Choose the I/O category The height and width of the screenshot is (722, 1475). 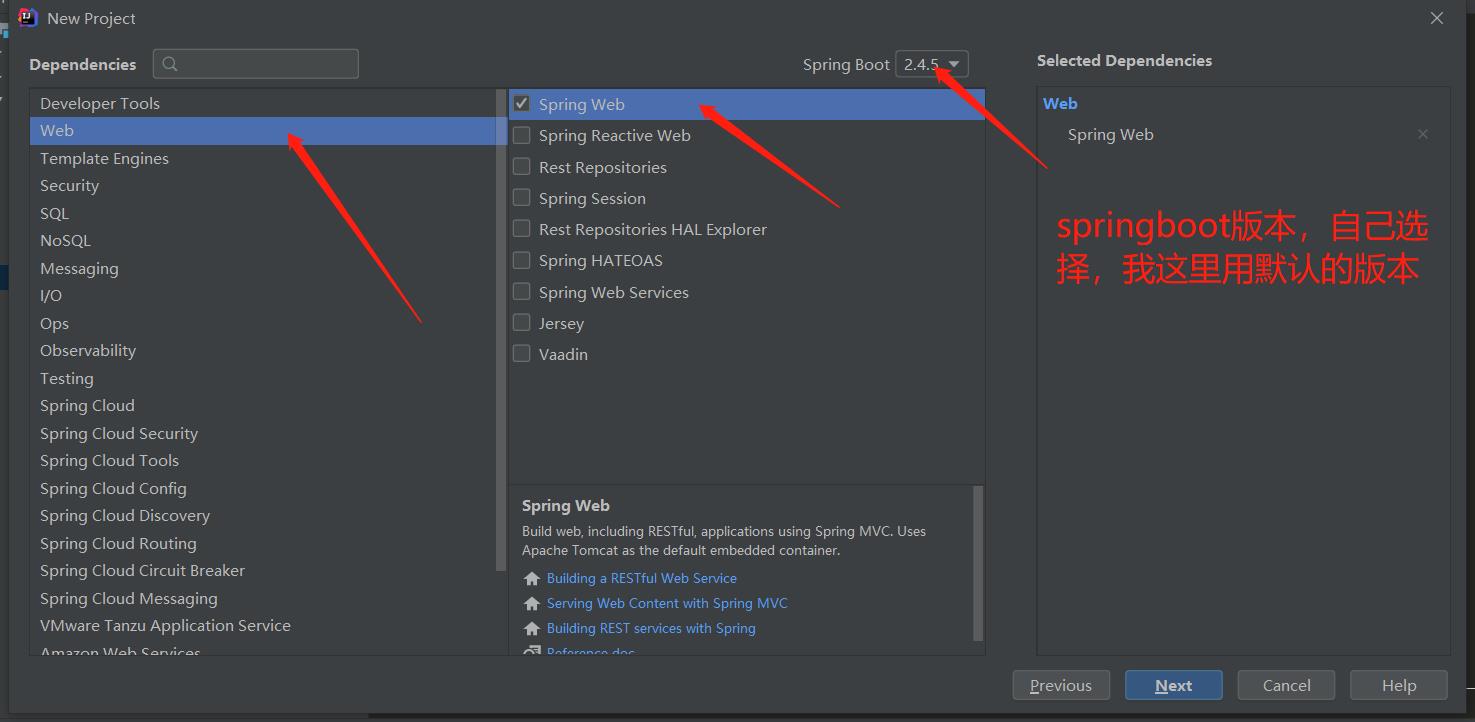265,296
